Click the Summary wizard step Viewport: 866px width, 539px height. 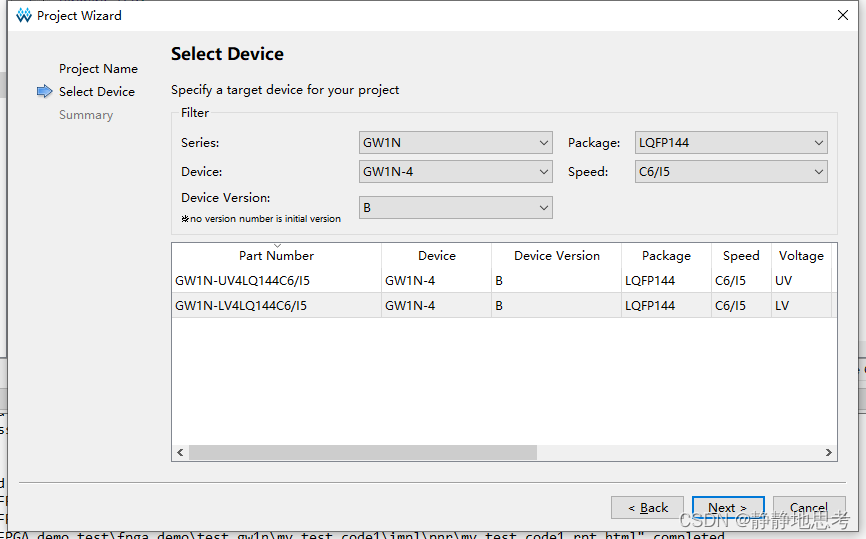(86, 115)
